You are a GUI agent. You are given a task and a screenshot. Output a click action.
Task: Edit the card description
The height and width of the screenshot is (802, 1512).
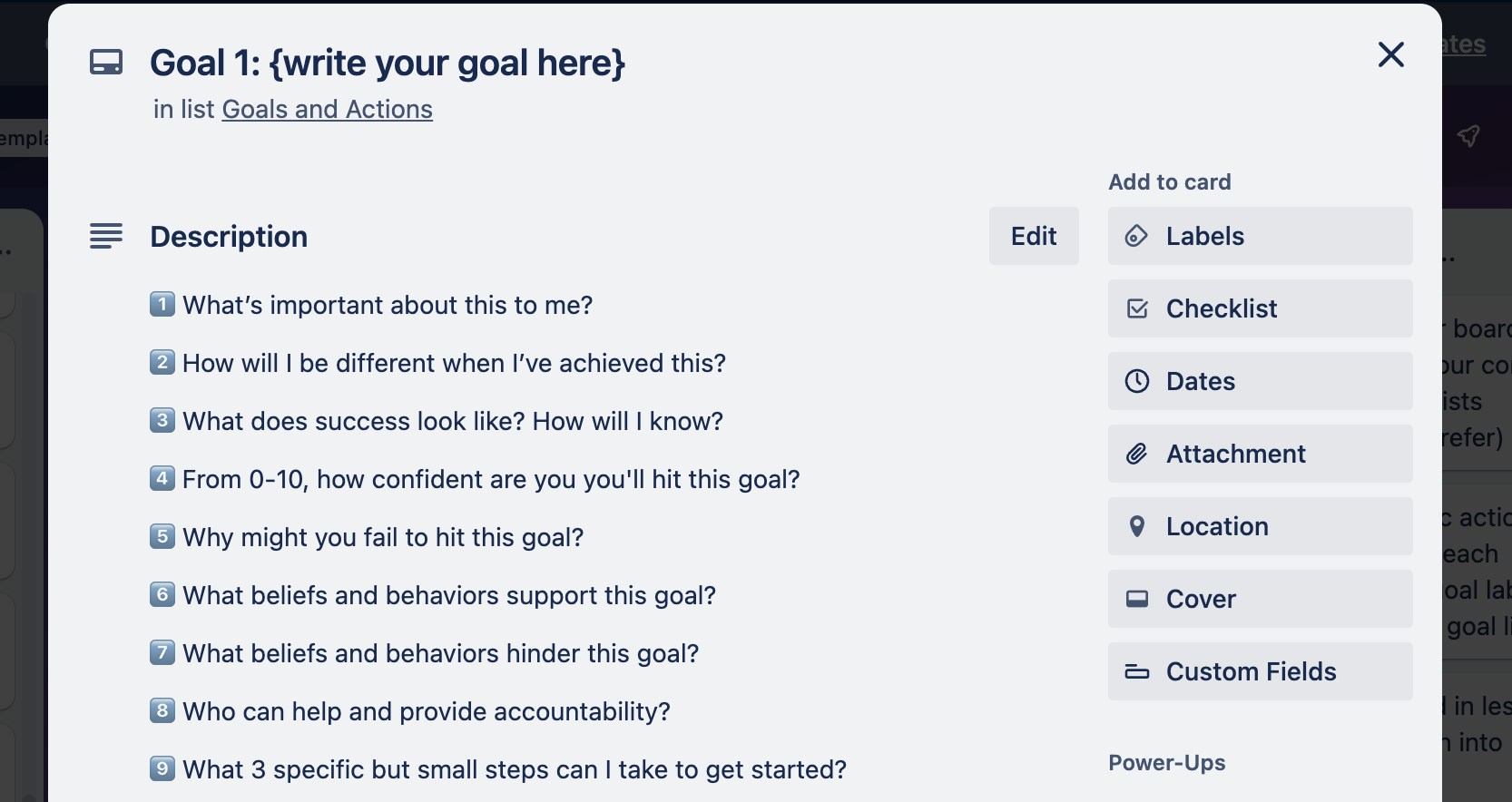(x=1034, y=236)
